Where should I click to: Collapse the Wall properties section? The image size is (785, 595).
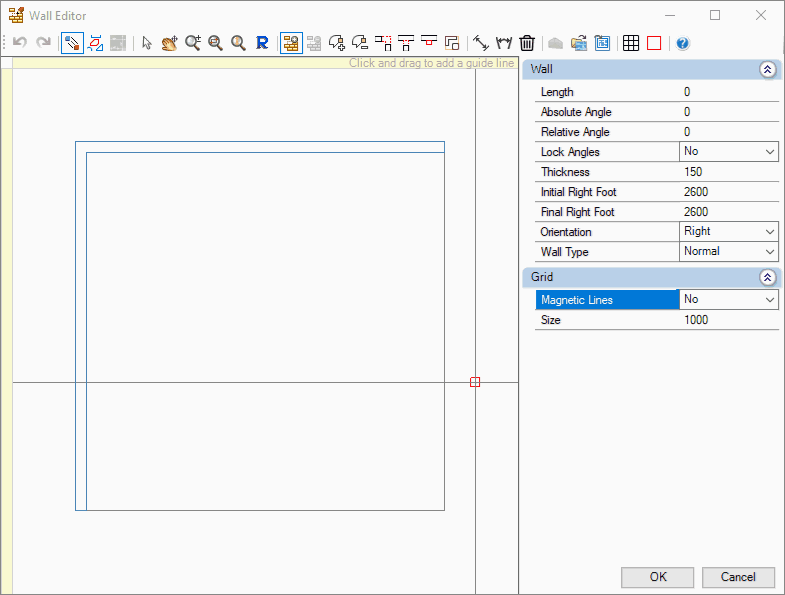[x=767, y=69]
